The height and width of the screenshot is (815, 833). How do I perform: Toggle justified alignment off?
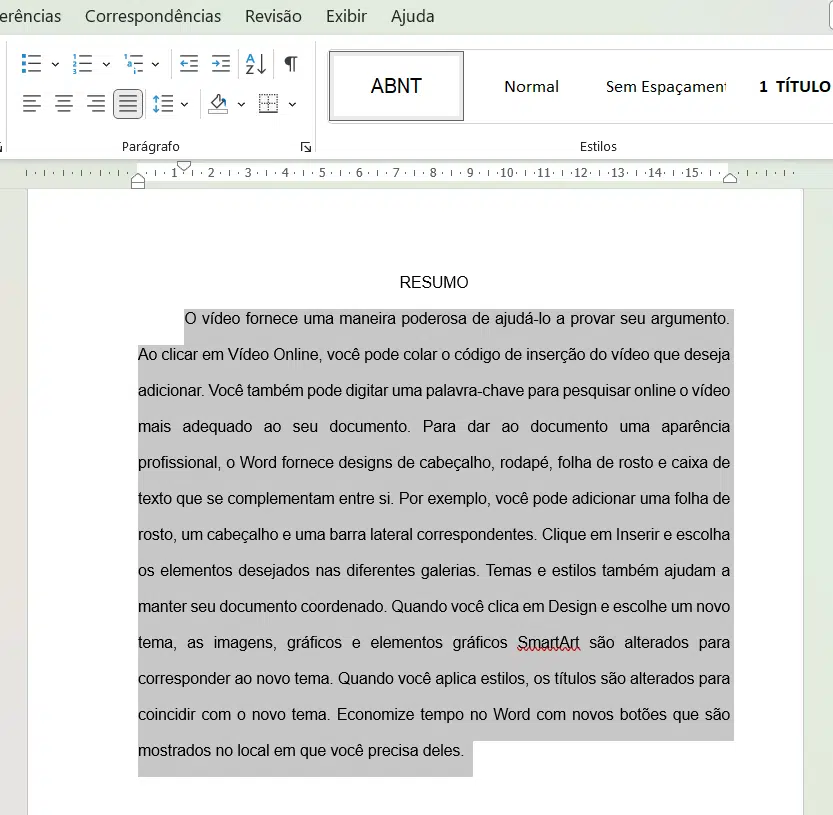point(128,103)
